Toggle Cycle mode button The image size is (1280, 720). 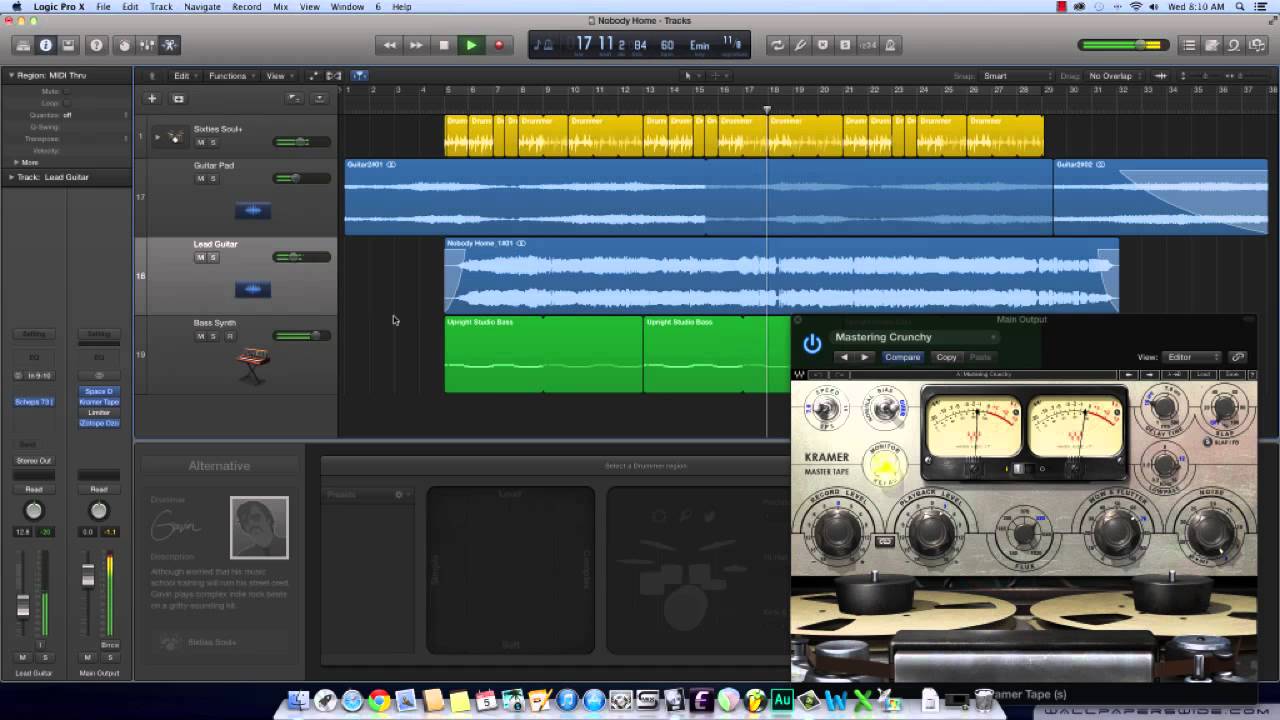pyautogui.click(x=777, y=45)
